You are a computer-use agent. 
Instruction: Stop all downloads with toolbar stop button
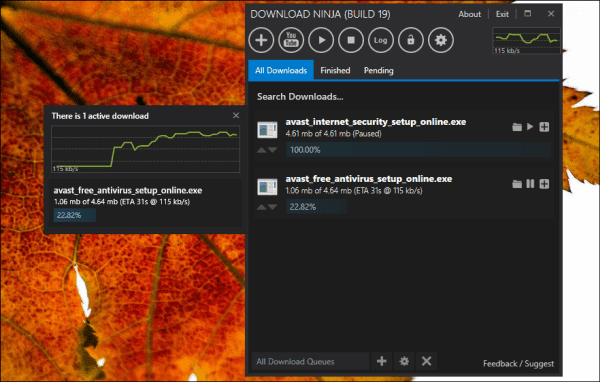coord(351,40)
